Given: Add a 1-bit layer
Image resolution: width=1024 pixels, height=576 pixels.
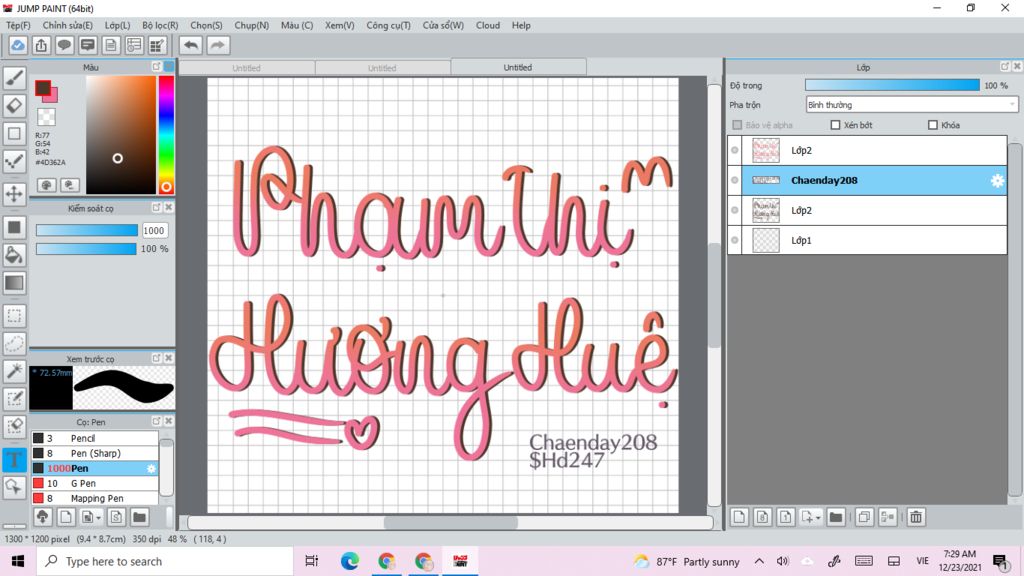Looking at the screenshot, I should (x=786, y=517).
